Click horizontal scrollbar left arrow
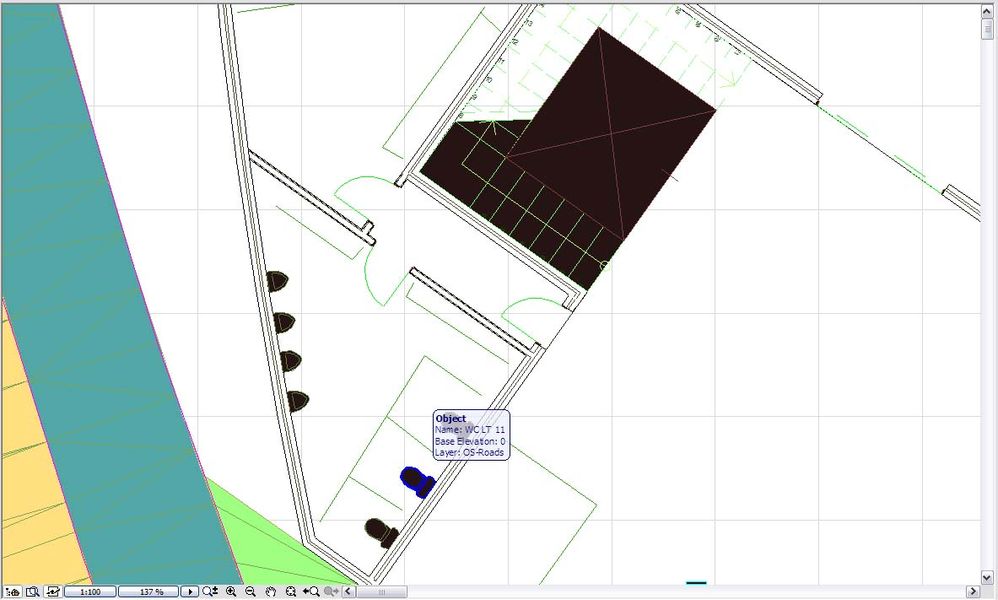This screenshot has height=600, width=998. click(348, 592)
